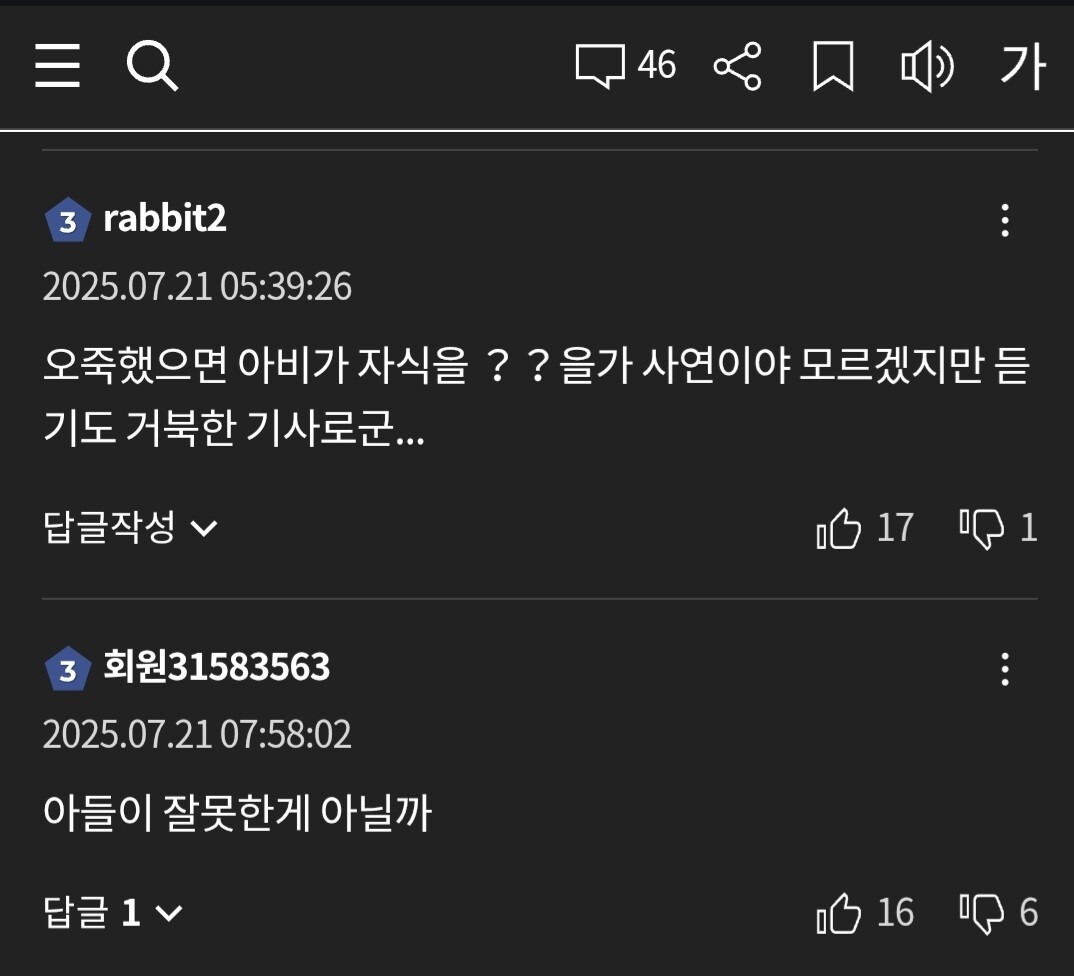Tap 아들이 잘못한게 아닐까 comment text

[237, 814]
